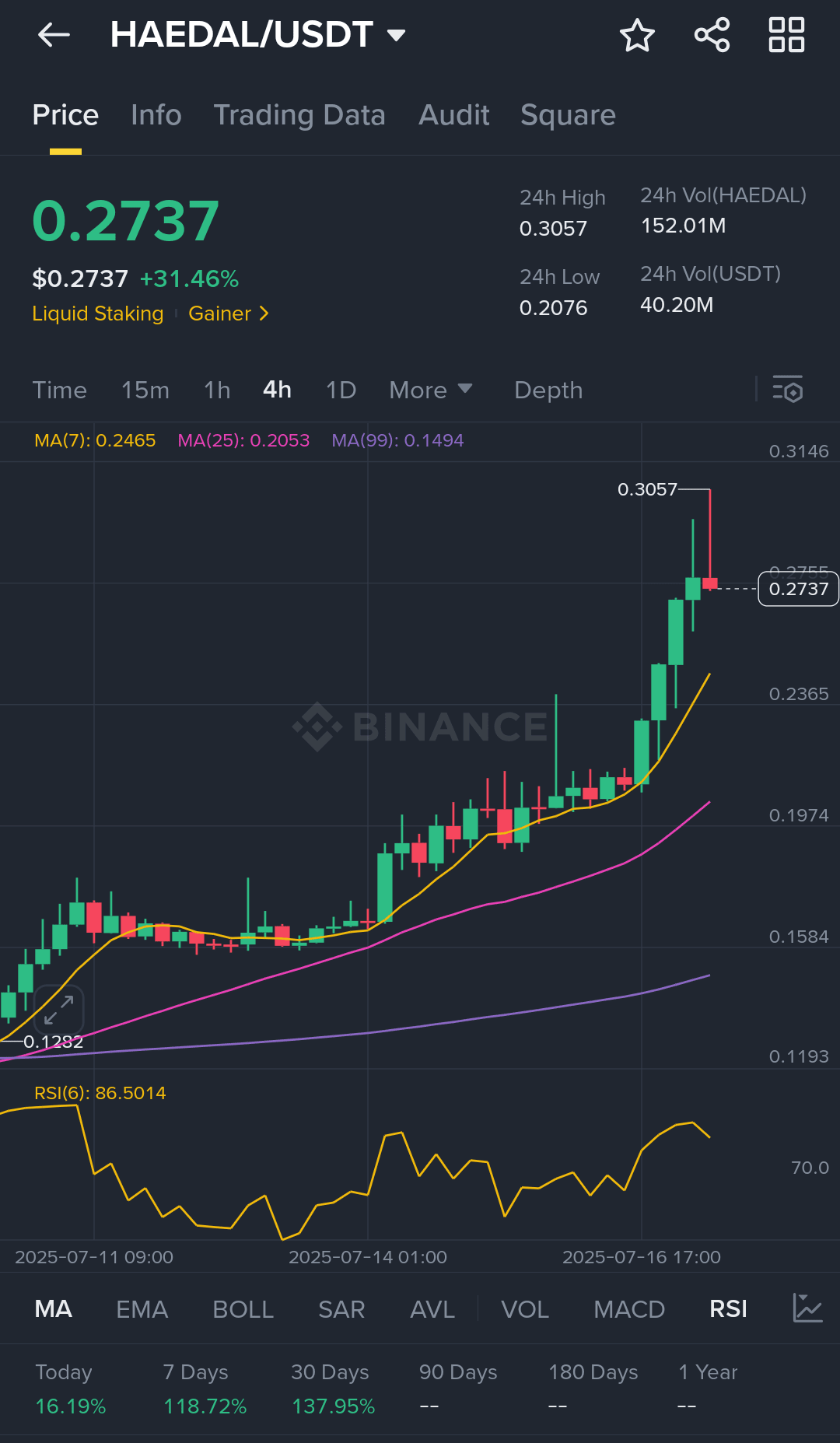Open the Liquid Staking tag link

coord(98,313)
